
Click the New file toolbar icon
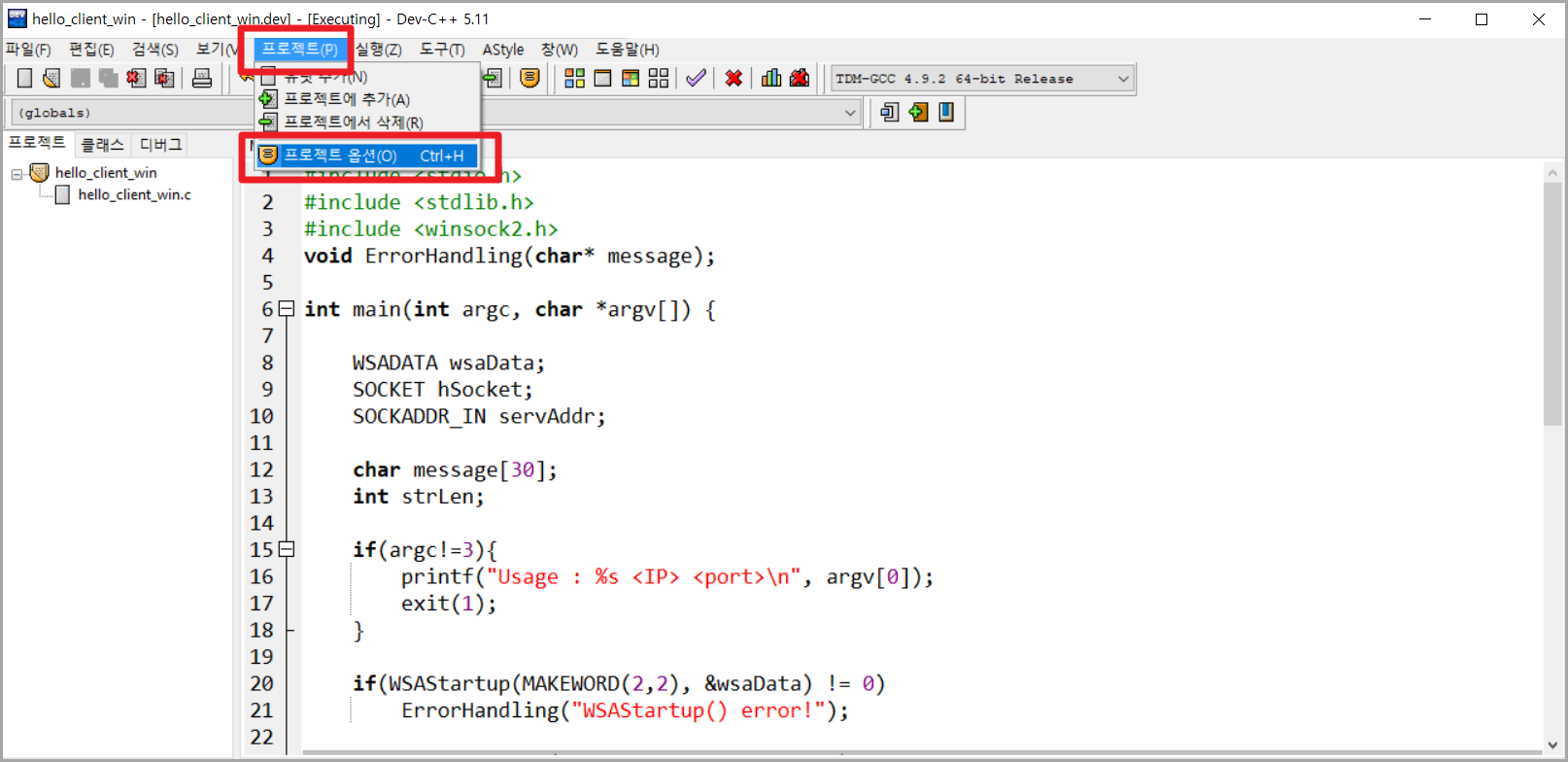point(25,79)
